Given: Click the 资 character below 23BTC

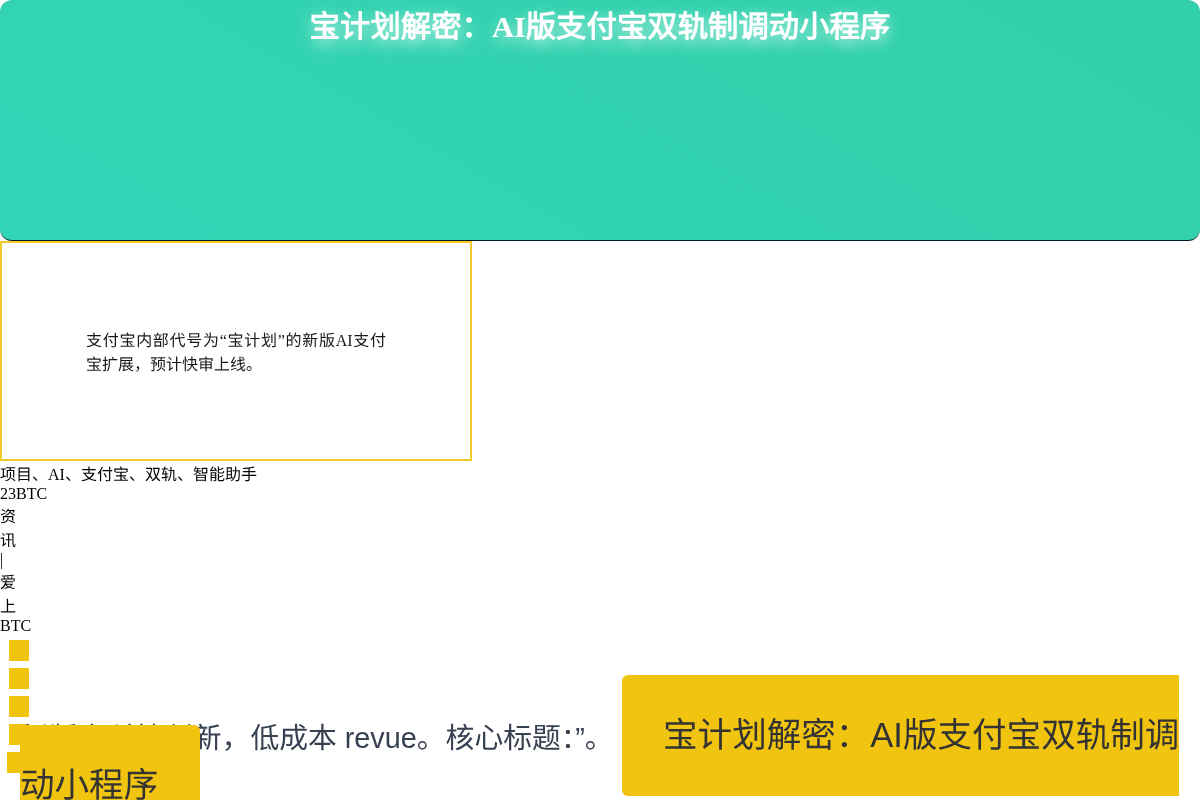Looking at the screenshot, I should pos(8,516).
